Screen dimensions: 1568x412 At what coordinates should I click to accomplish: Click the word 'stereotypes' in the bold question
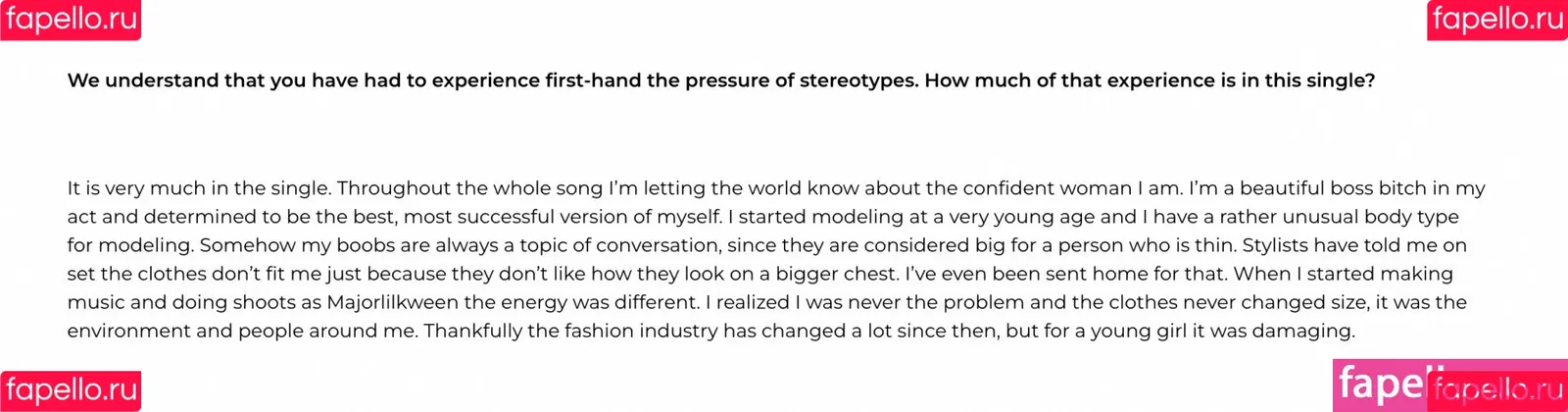858,80
